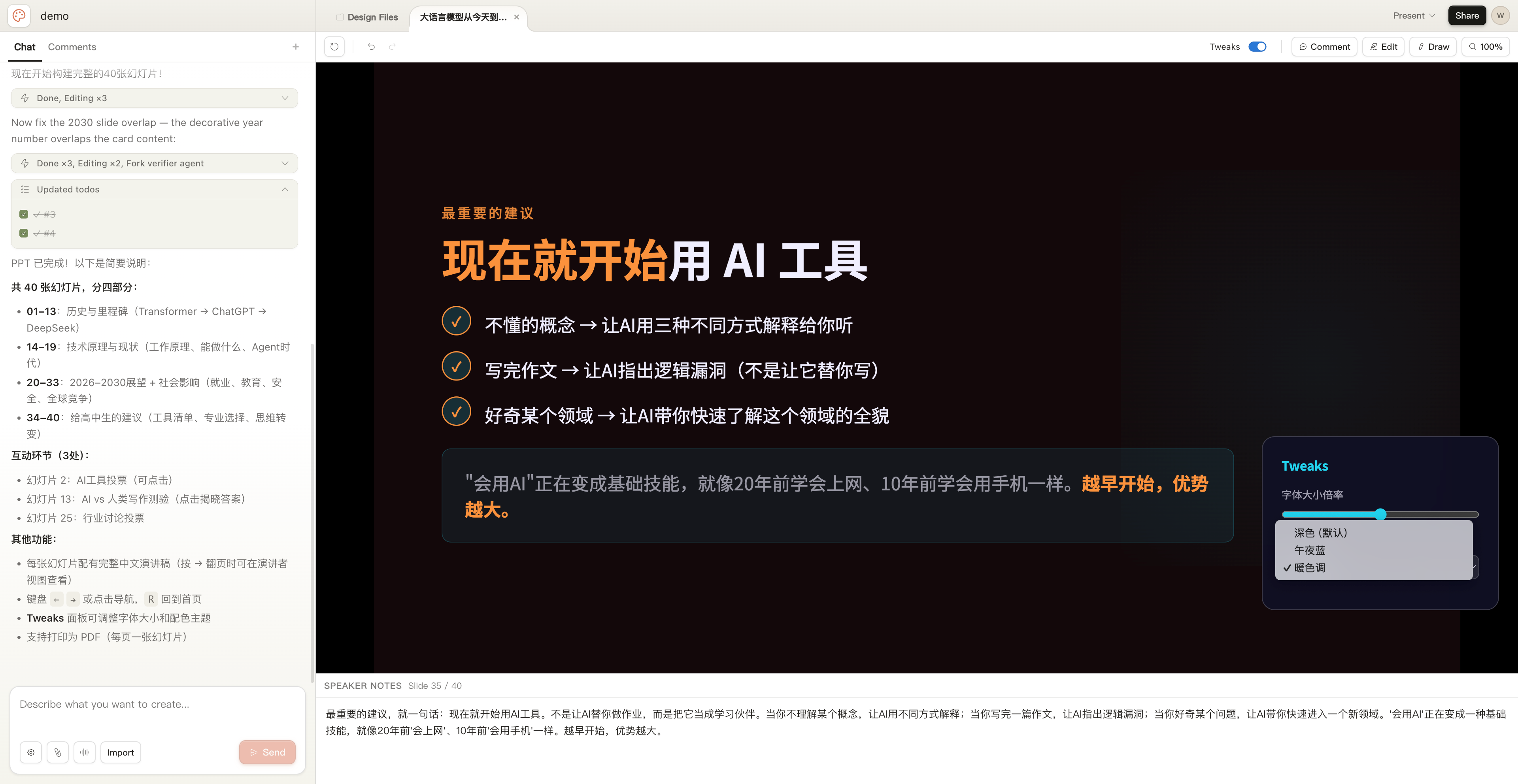Click the Import button
The height and width of the screenshot is (784, 1518).
pos(120,752)
